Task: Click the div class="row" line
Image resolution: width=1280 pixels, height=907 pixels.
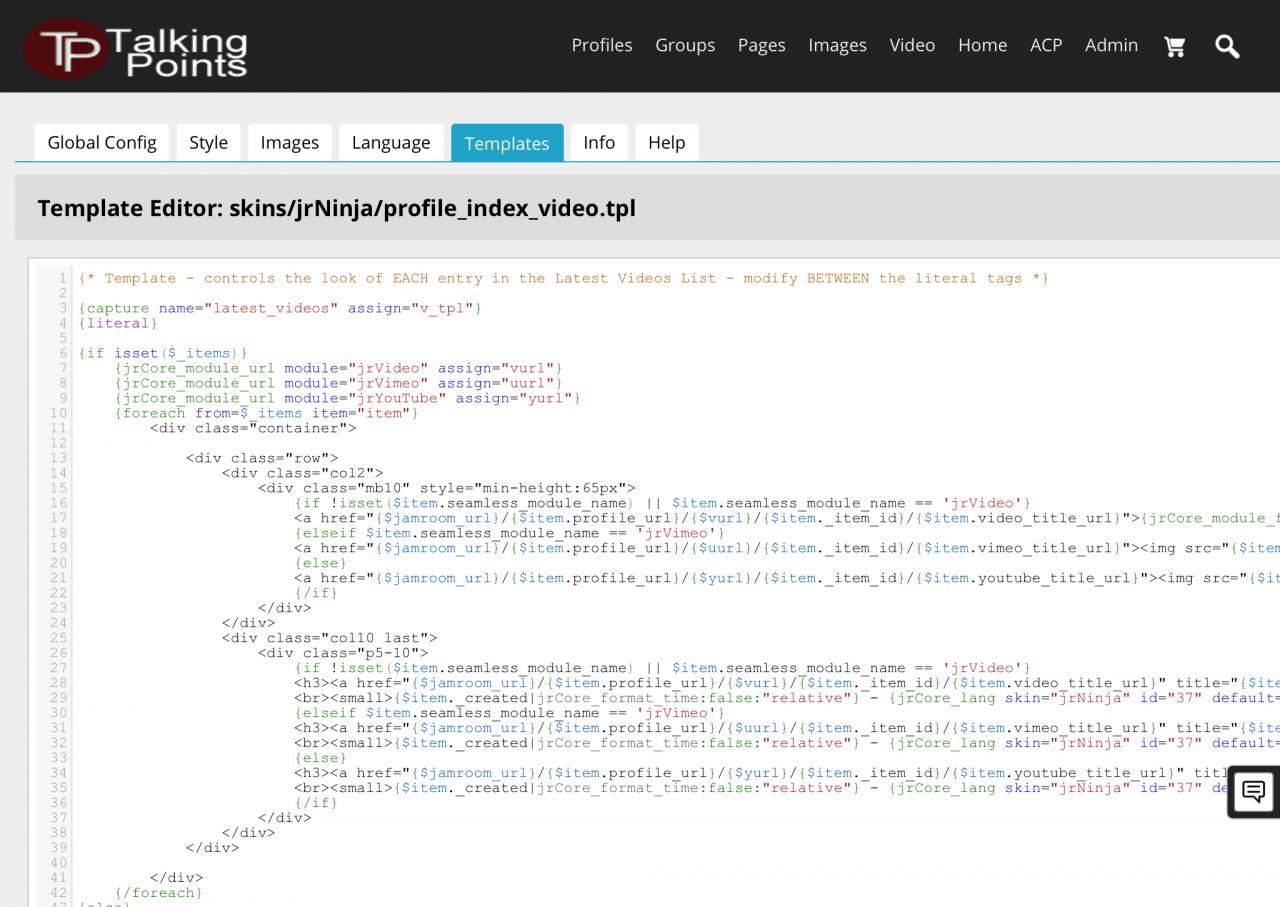Action: 262,458
